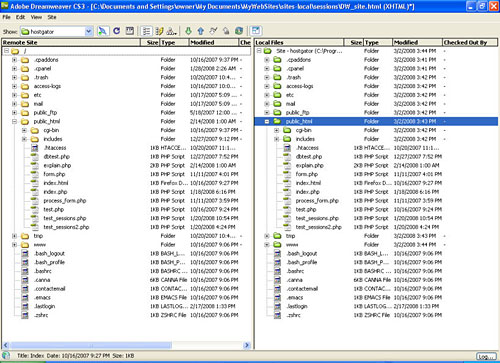Expand local .cpanel folder

tap(267, 68)
